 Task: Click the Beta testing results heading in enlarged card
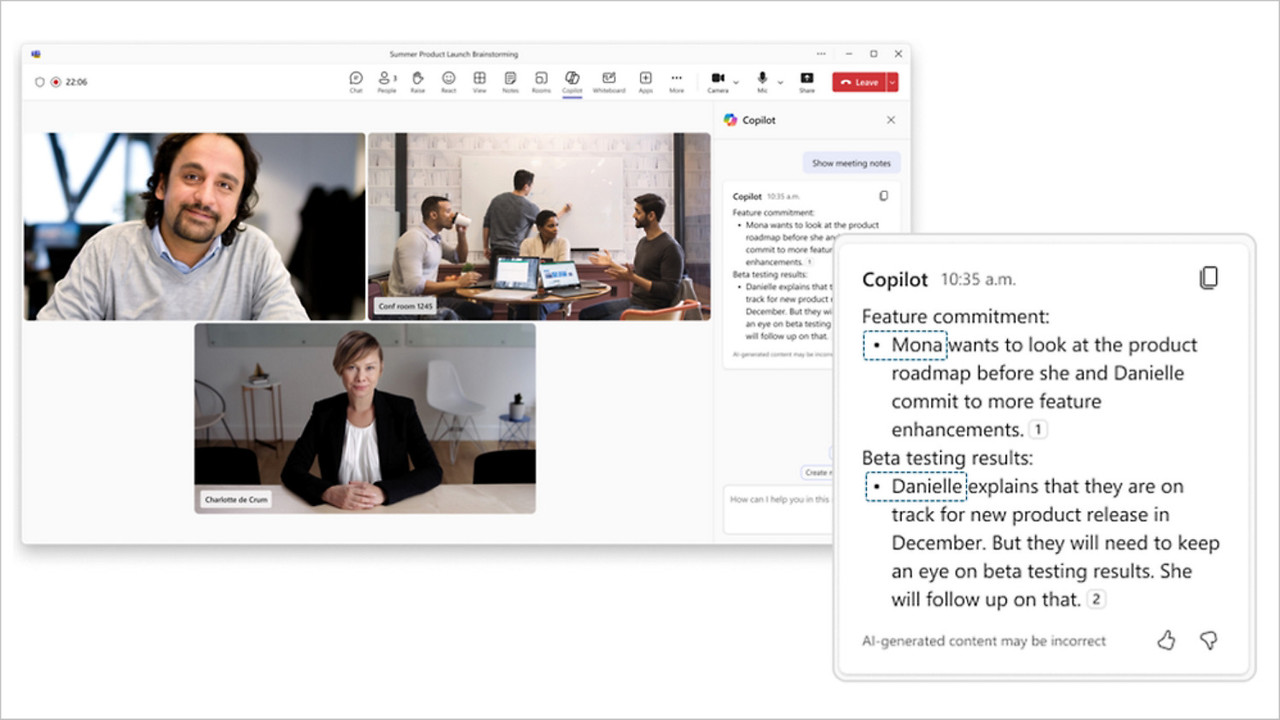pyautogui.click(x=948, y=459)
